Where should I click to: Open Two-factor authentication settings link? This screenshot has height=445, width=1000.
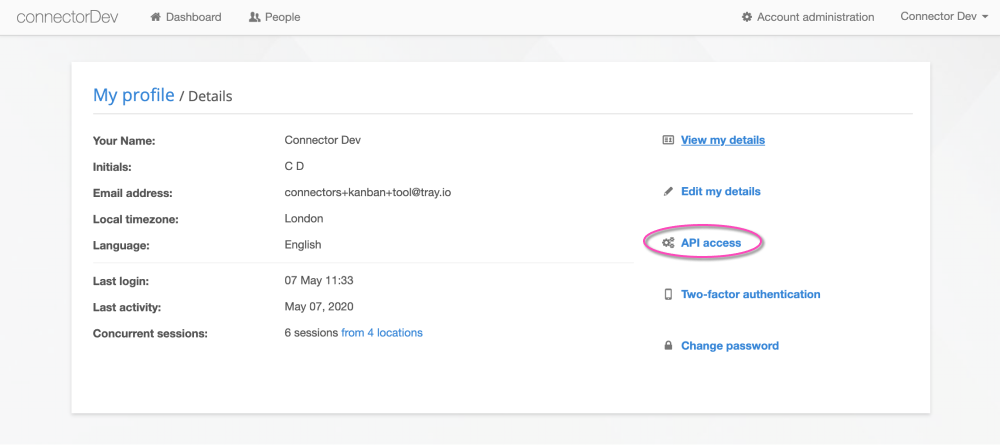coord(750,294)
